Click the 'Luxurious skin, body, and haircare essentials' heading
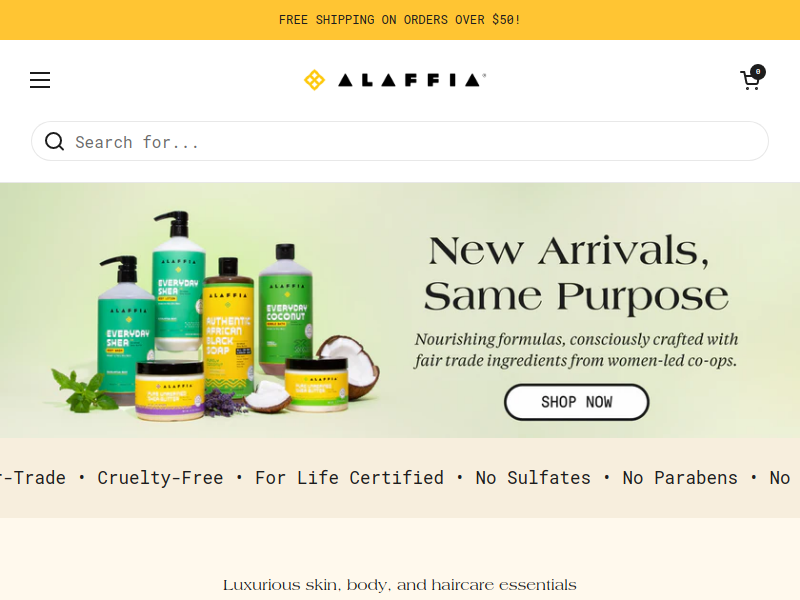 pos(400,585)
